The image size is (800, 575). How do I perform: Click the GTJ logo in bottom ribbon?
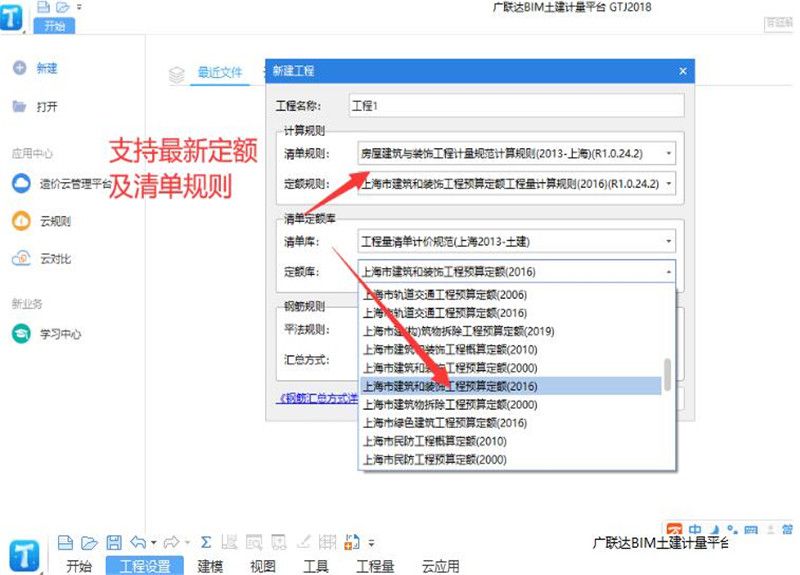click(x=24, y=556)
